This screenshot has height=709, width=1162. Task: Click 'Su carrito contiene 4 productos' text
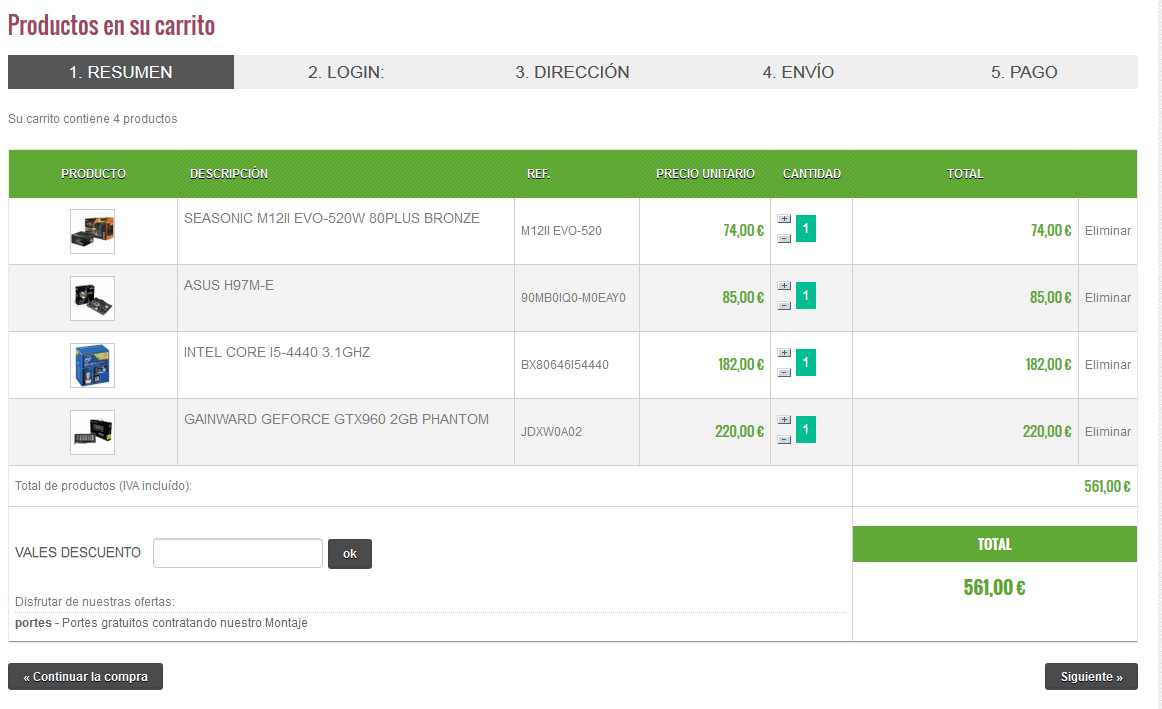click(93, 119)
